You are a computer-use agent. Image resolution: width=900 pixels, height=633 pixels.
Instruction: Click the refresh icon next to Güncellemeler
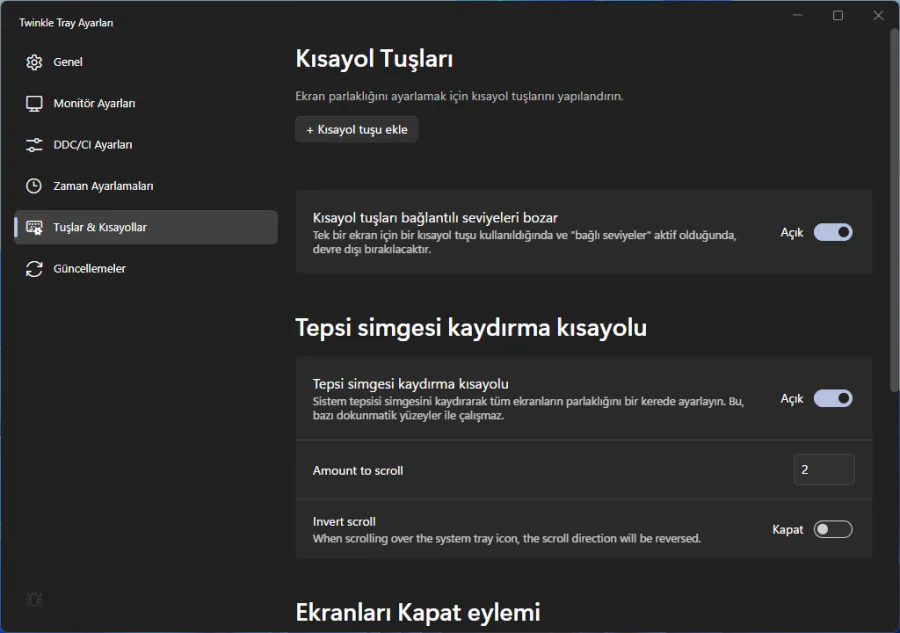click(32, 268)
